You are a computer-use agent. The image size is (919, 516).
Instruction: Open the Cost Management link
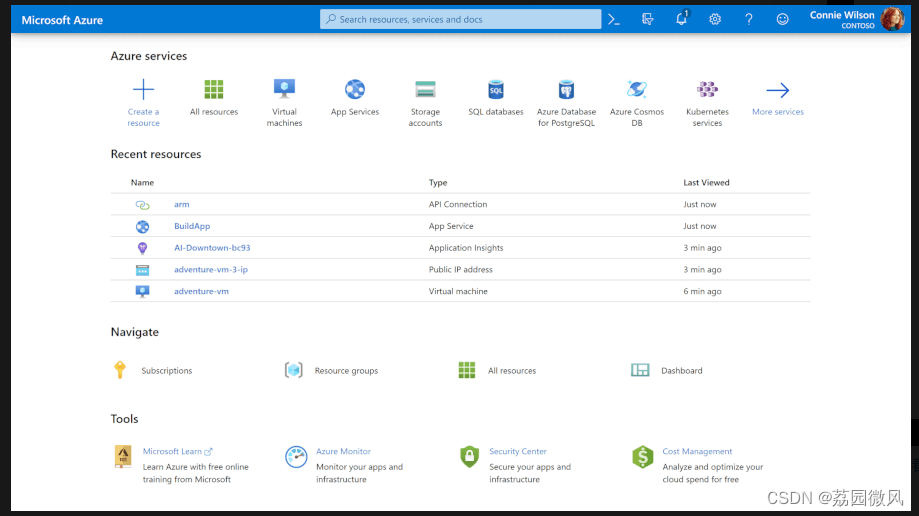(697, 452)
